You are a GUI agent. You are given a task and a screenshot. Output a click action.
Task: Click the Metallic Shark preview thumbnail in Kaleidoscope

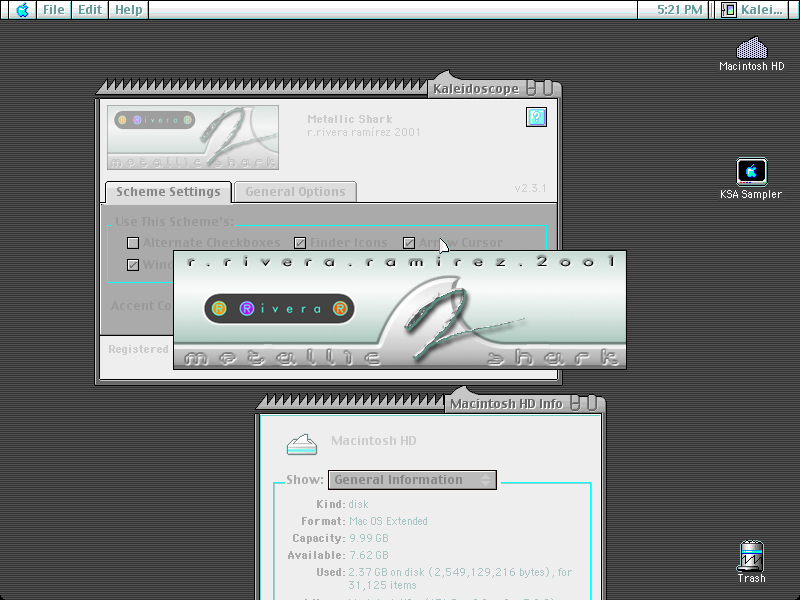(x=193, y=137)
